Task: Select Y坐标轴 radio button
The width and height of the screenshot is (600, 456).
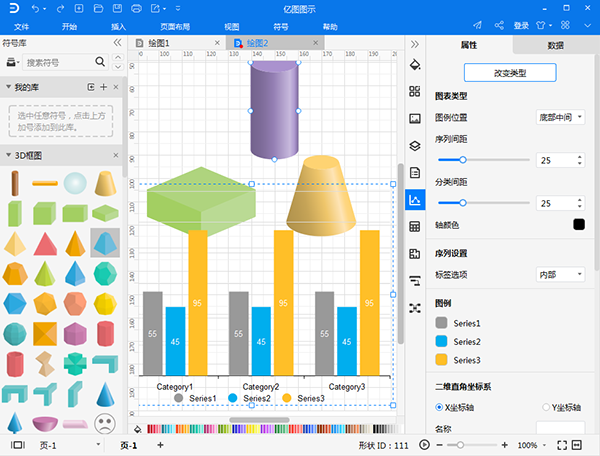Action: point(546,407)
